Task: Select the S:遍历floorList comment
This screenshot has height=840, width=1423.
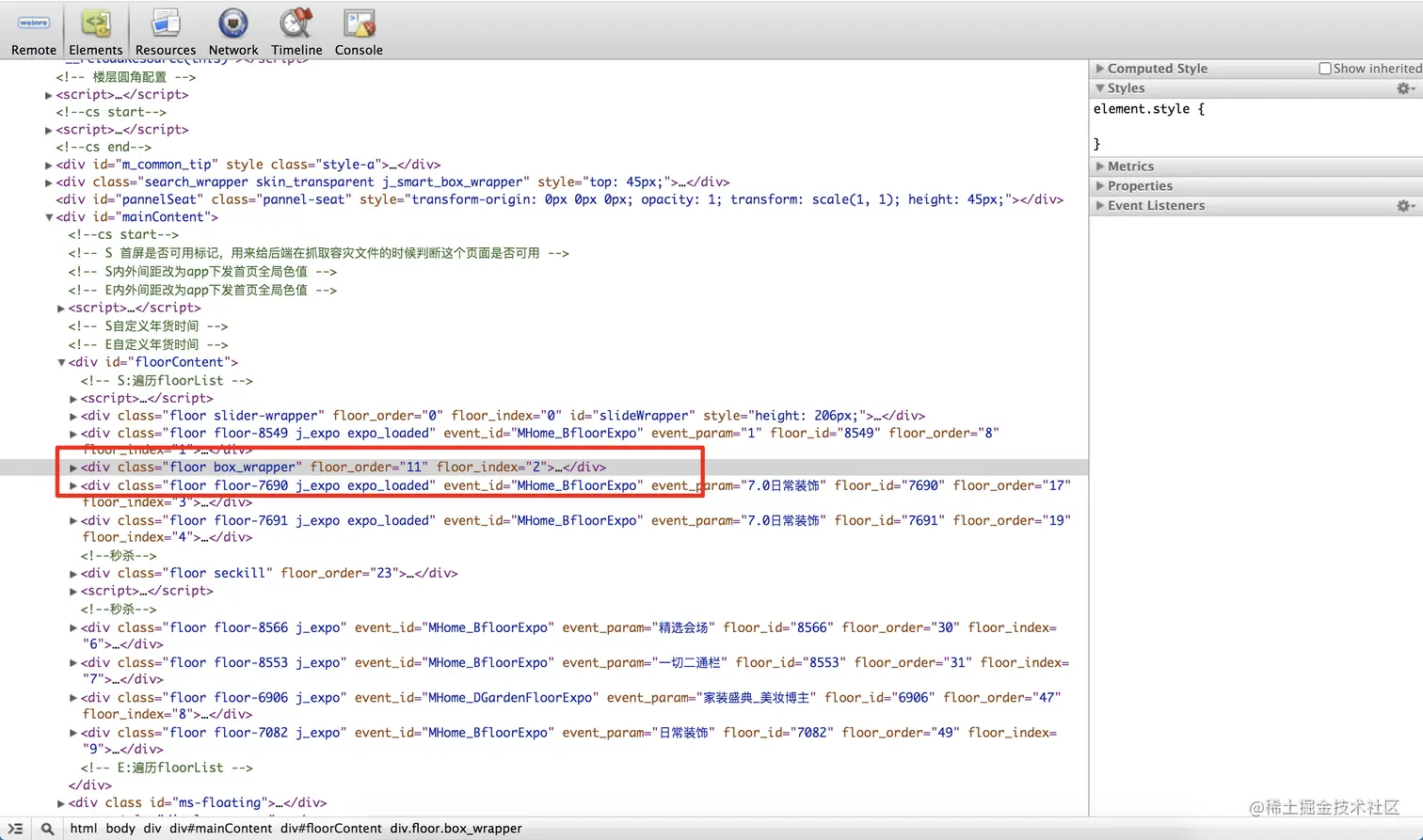Action: pos(167,381)
